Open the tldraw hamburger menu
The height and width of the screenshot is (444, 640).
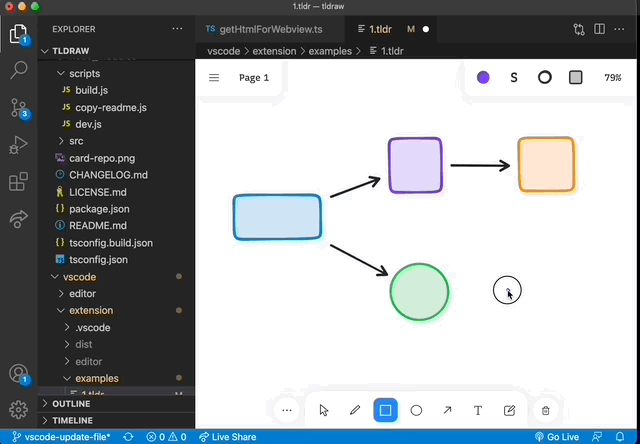coord(214,78)
